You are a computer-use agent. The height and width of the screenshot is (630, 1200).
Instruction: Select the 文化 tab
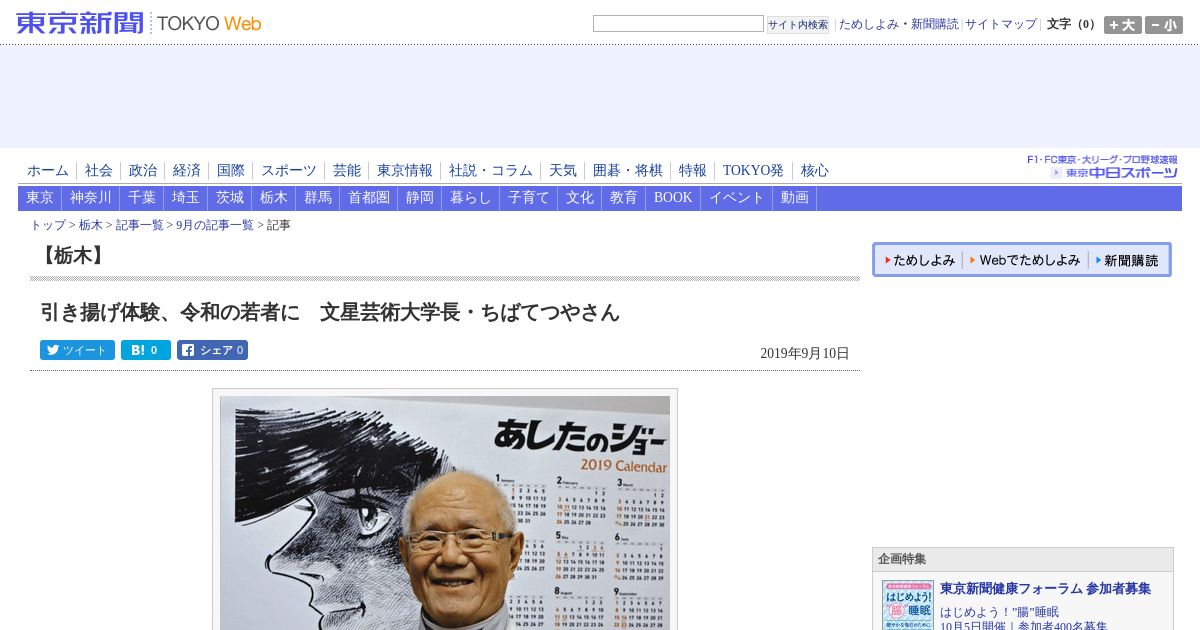pos(580,198)
